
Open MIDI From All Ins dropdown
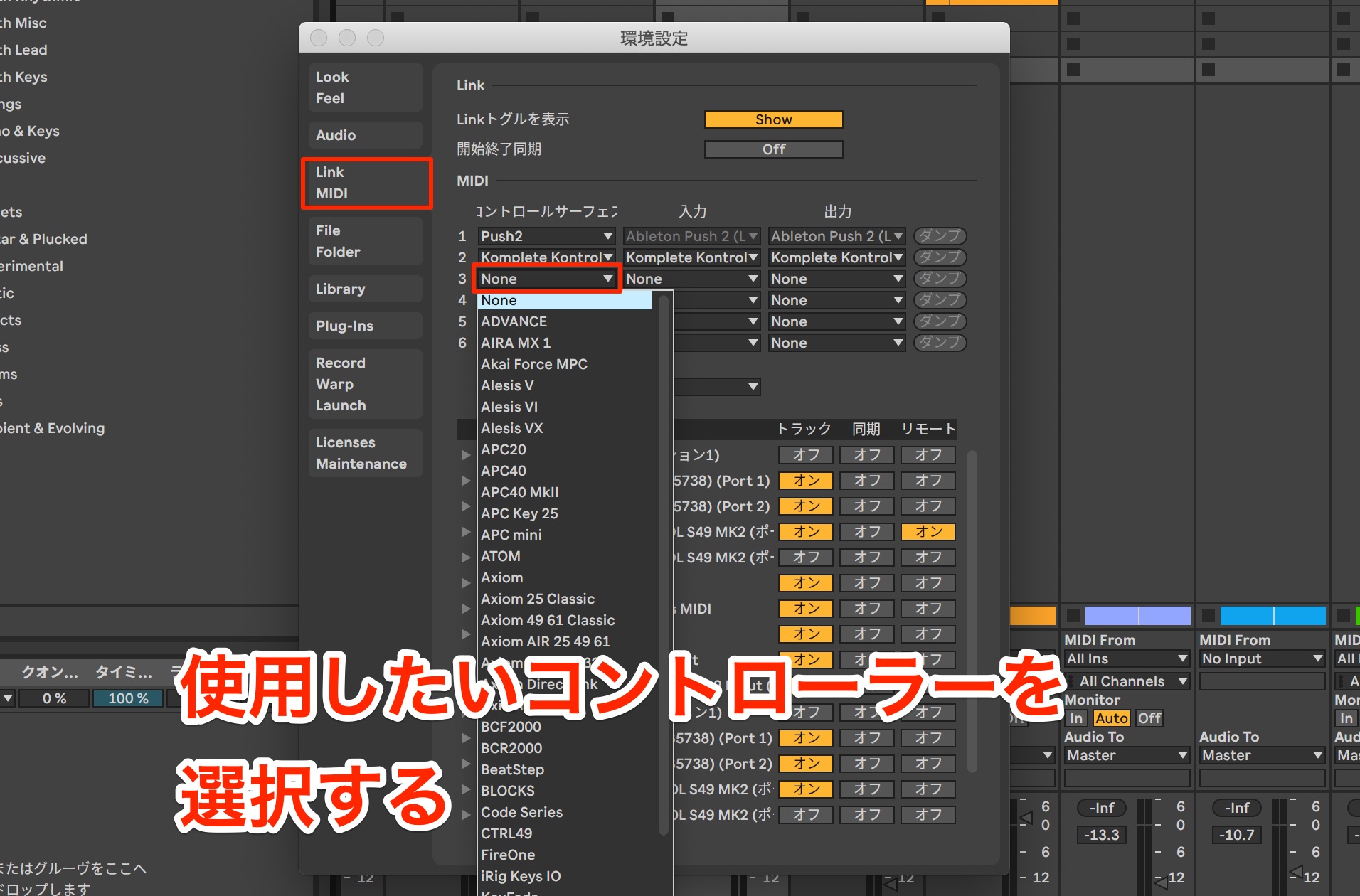click(x=1127, y=659)
